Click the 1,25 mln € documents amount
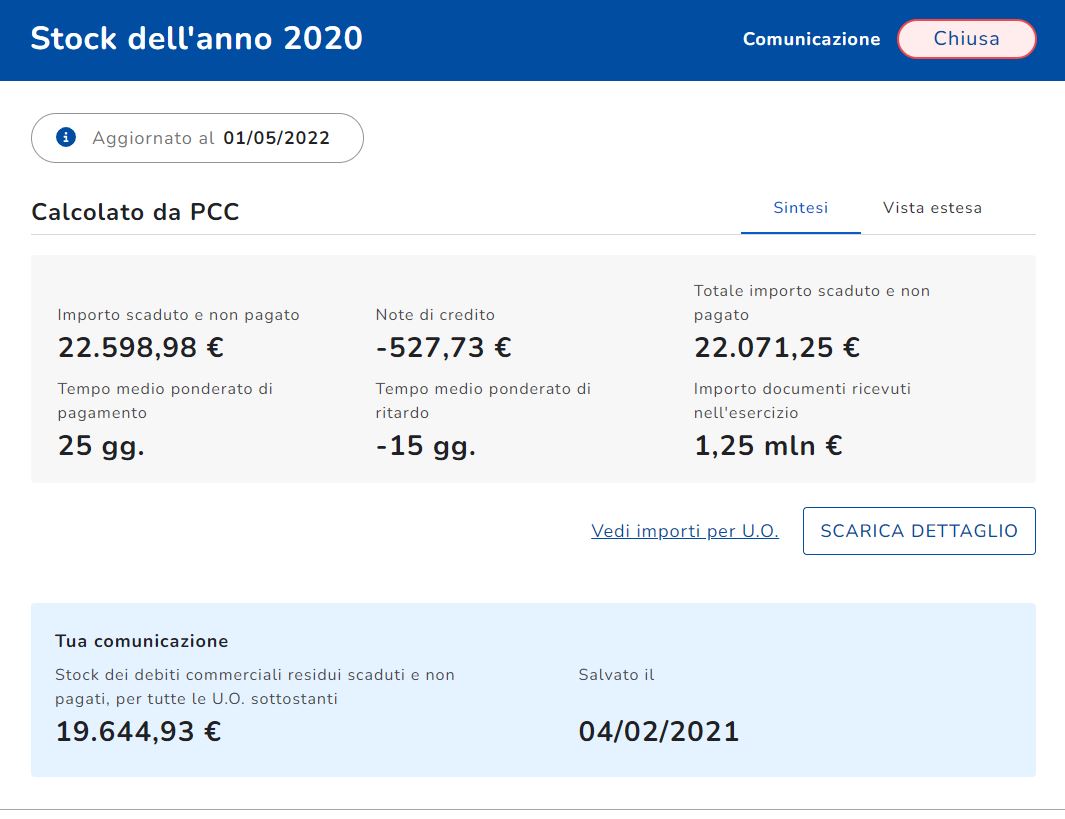 click(768, 446)
